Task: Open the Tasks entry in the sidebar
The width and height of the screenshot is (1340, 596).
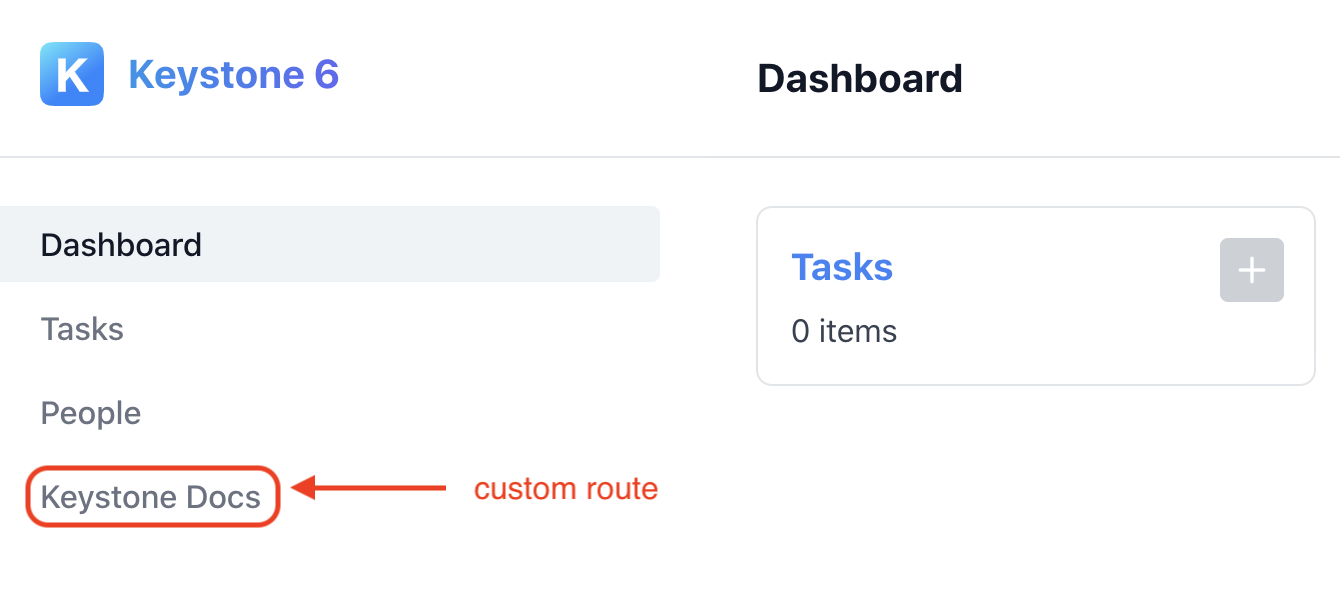Action: (x=82, y=328)
